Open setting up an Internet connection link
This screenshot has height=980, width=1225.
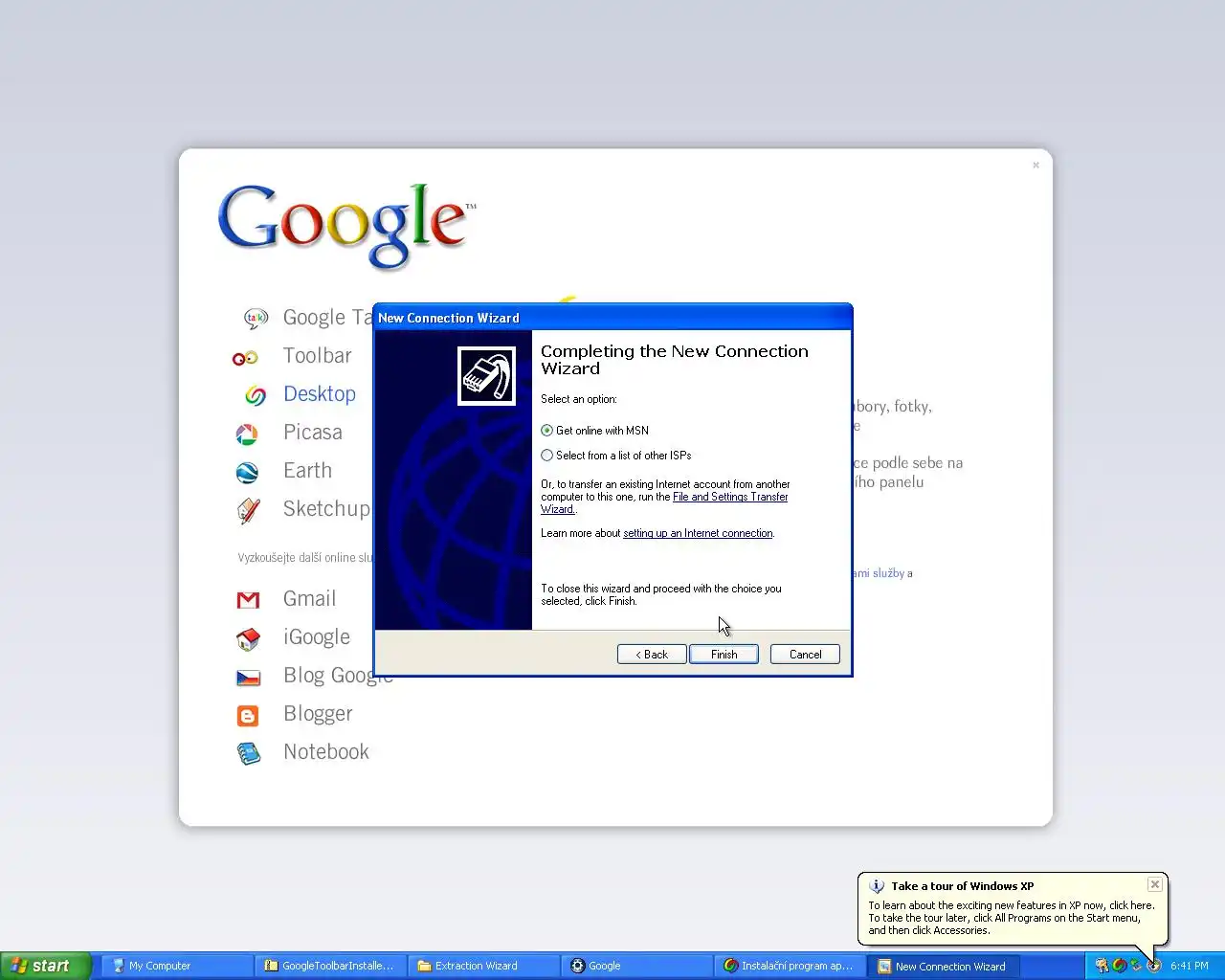tap(698, 533)
